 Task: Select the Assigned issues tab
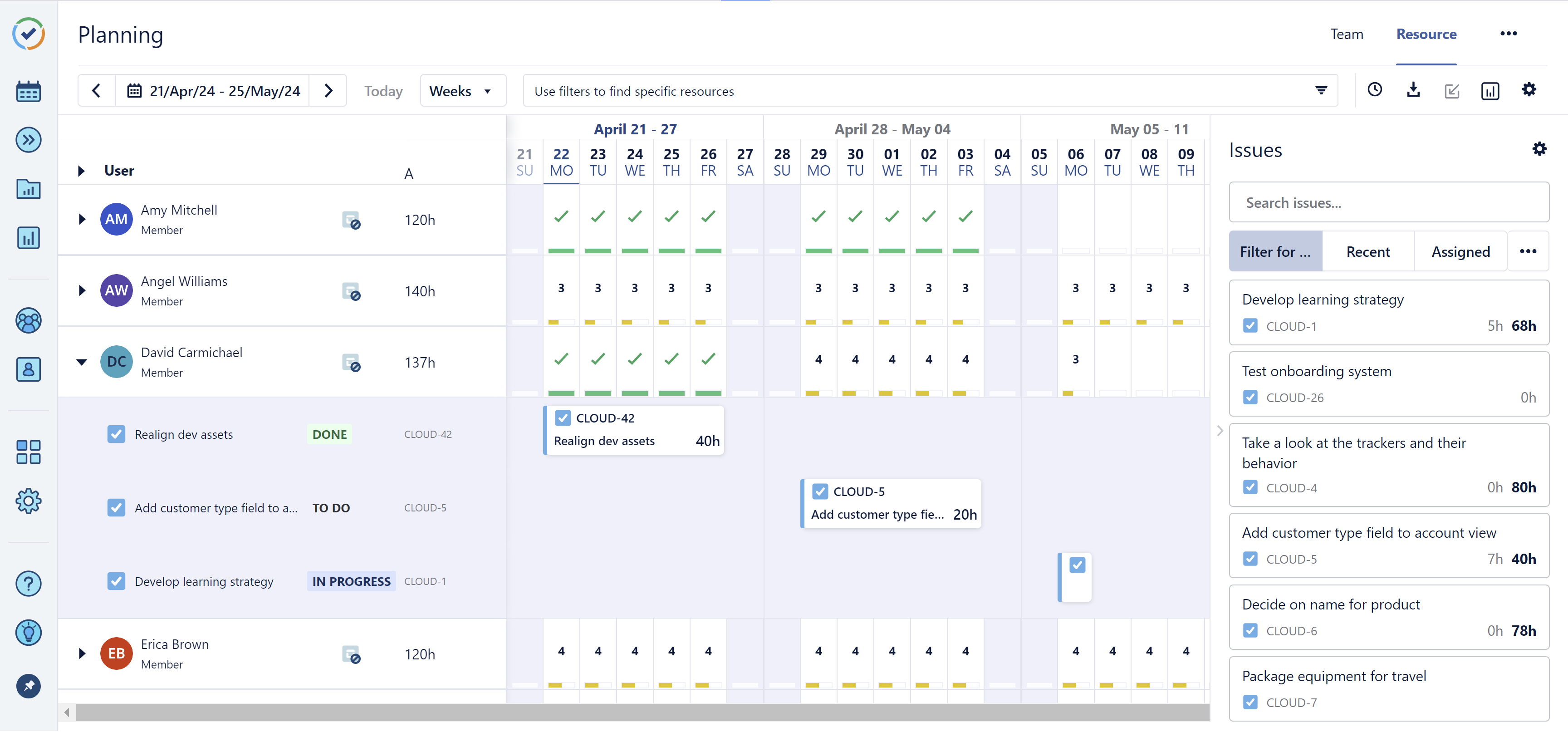click(1460, 251)
